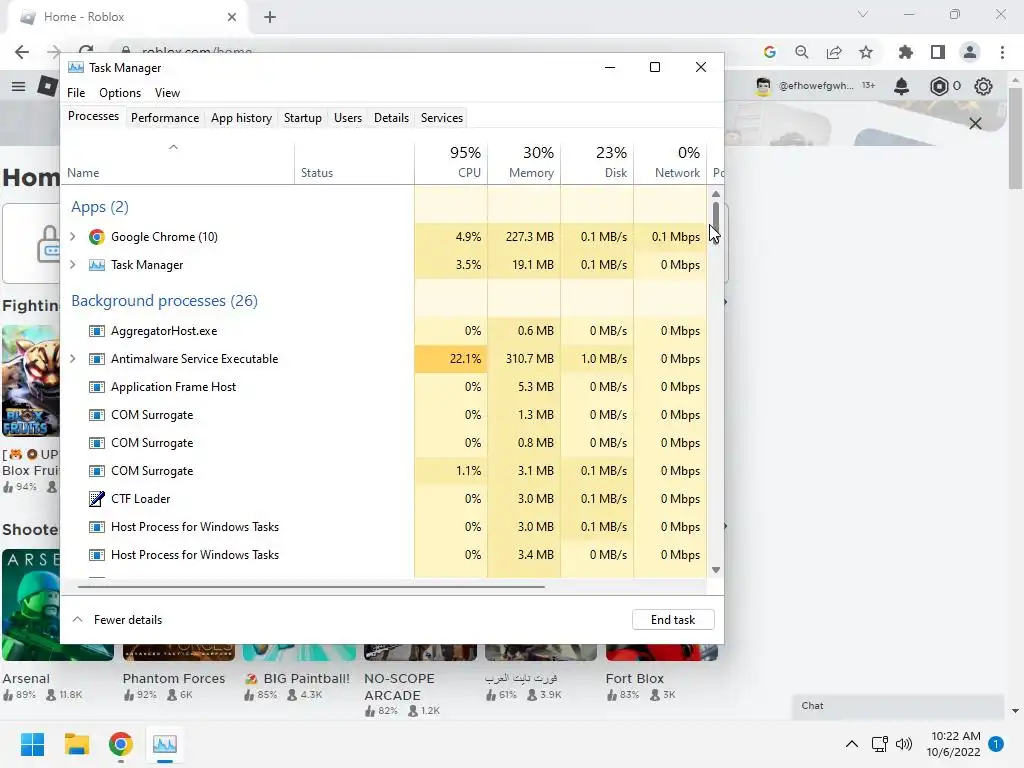The height and width of the screenshot is (768, 1024).
Task: Expand Antimalware Service Executable row
Action: click(72, 359)
